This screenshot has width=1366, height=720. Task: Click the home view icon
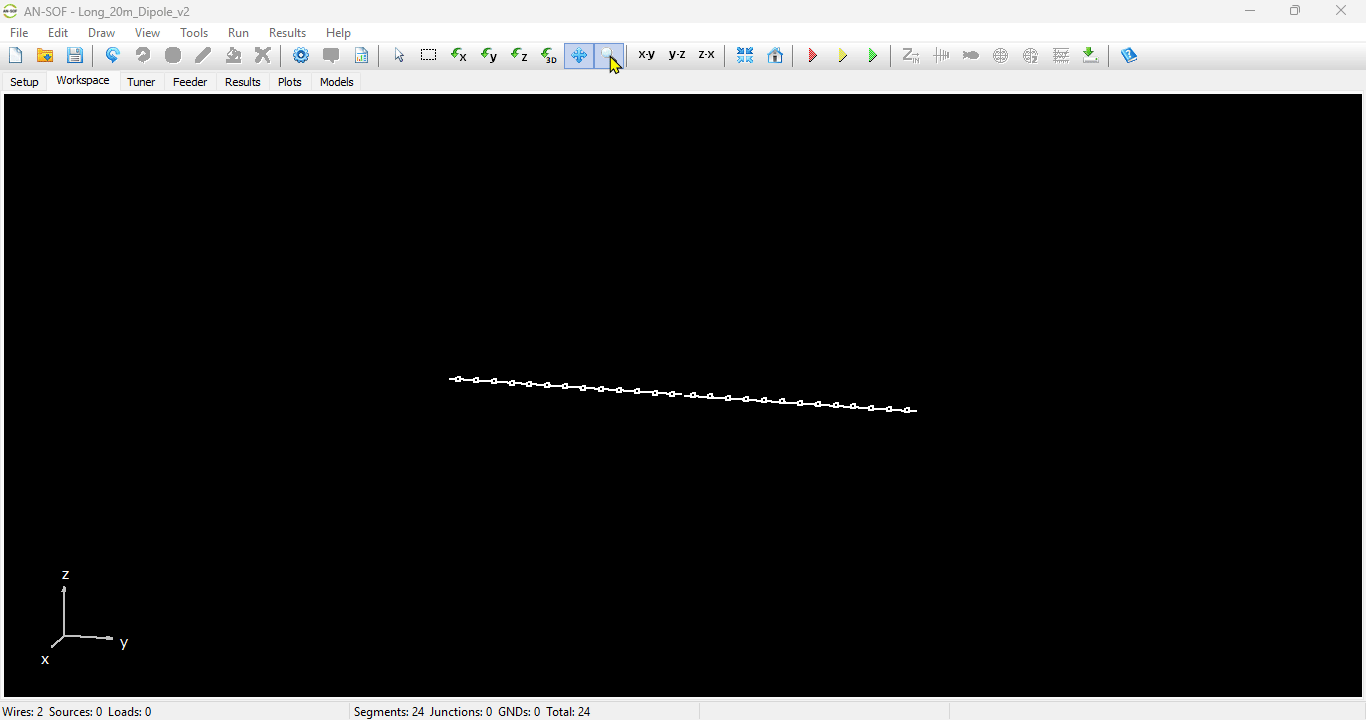point(775,56)
